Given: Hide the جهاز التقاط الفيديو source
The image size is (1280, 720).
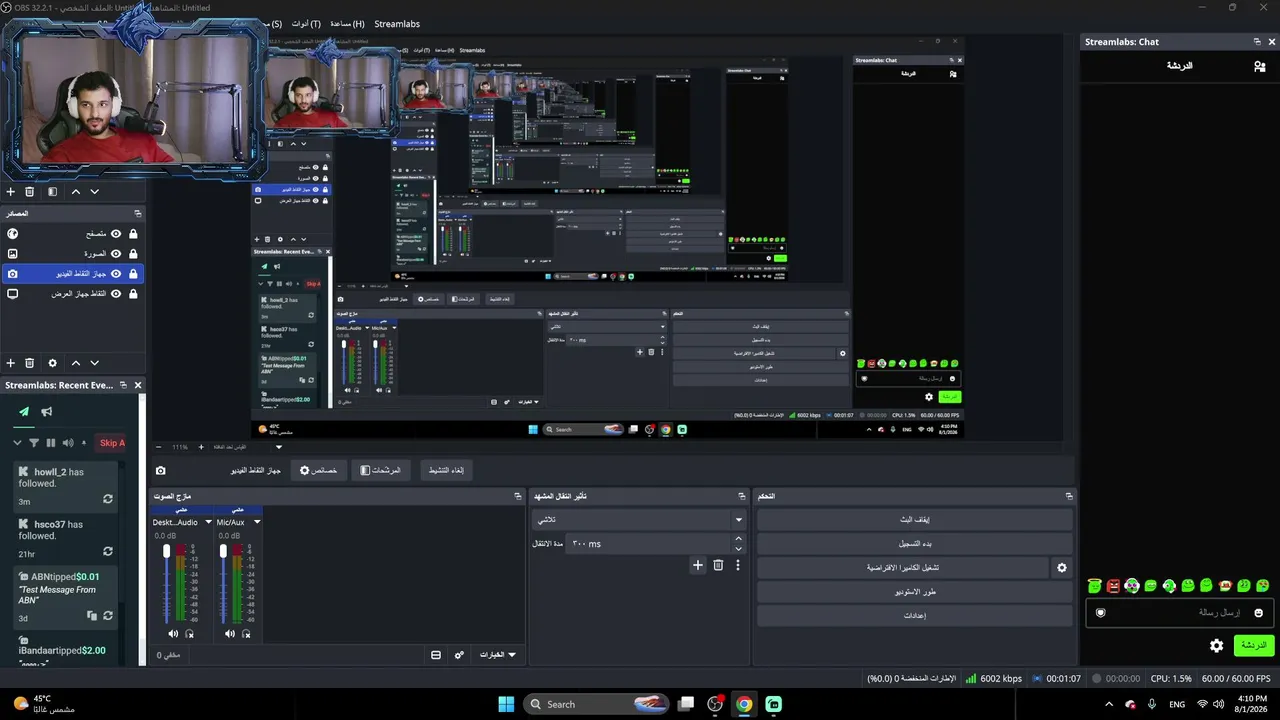Looking at the screenshot, I should [116, 274].
